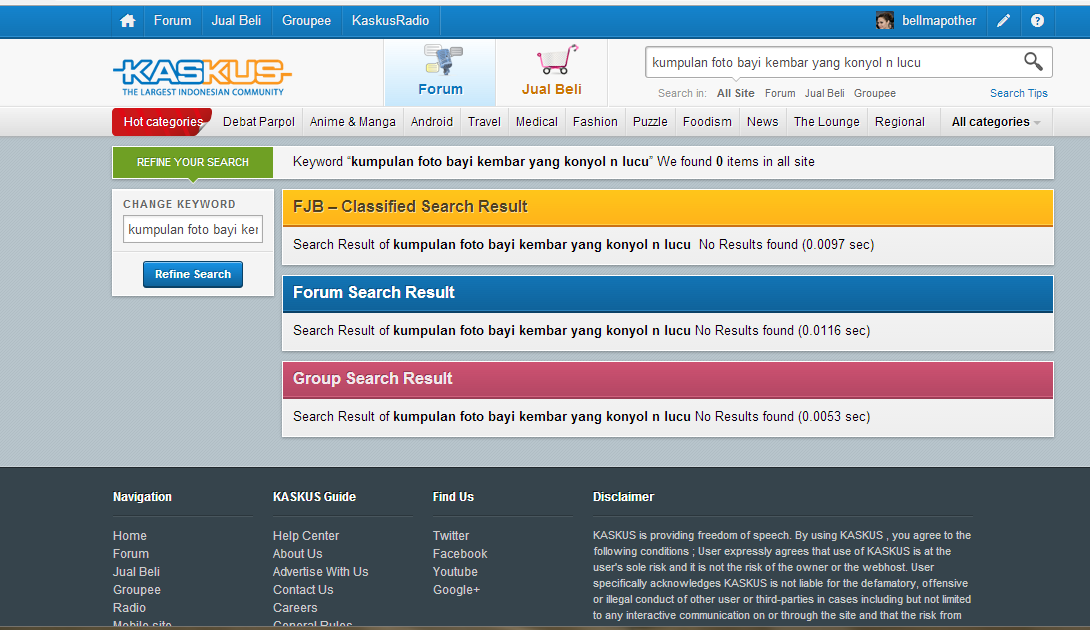Open Groupee in the top blue bar

coord(307,21)
